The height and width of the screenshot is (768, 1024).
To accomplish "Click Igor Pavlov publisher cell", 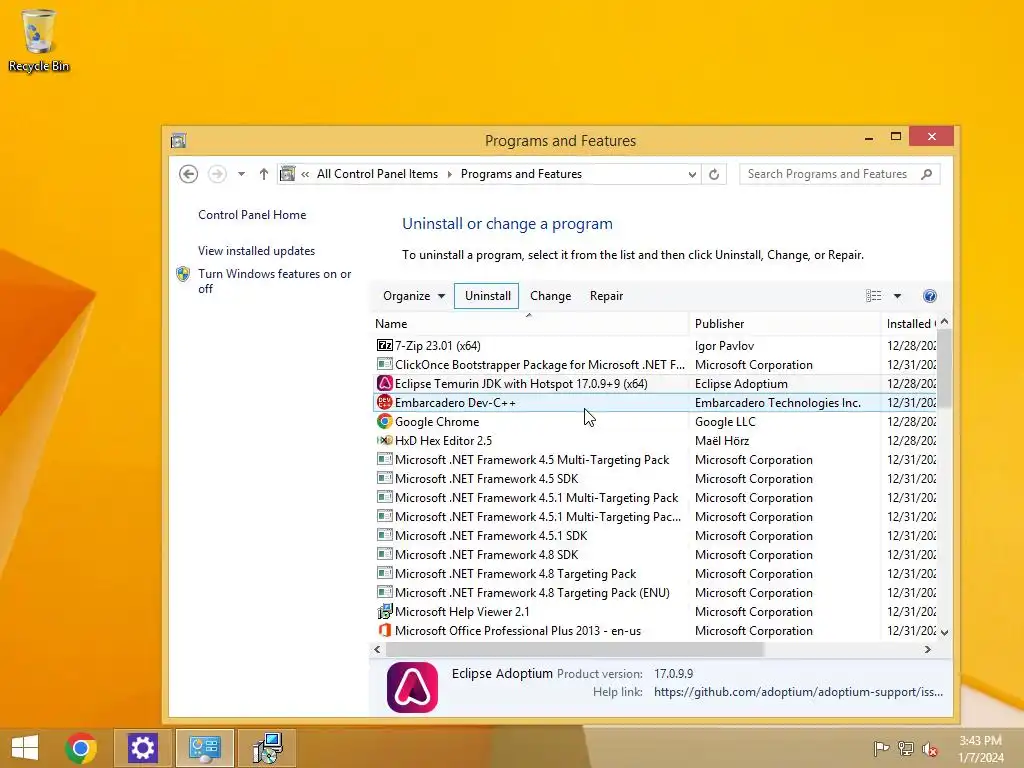I will pyautogui.click(x=724, y=345).
